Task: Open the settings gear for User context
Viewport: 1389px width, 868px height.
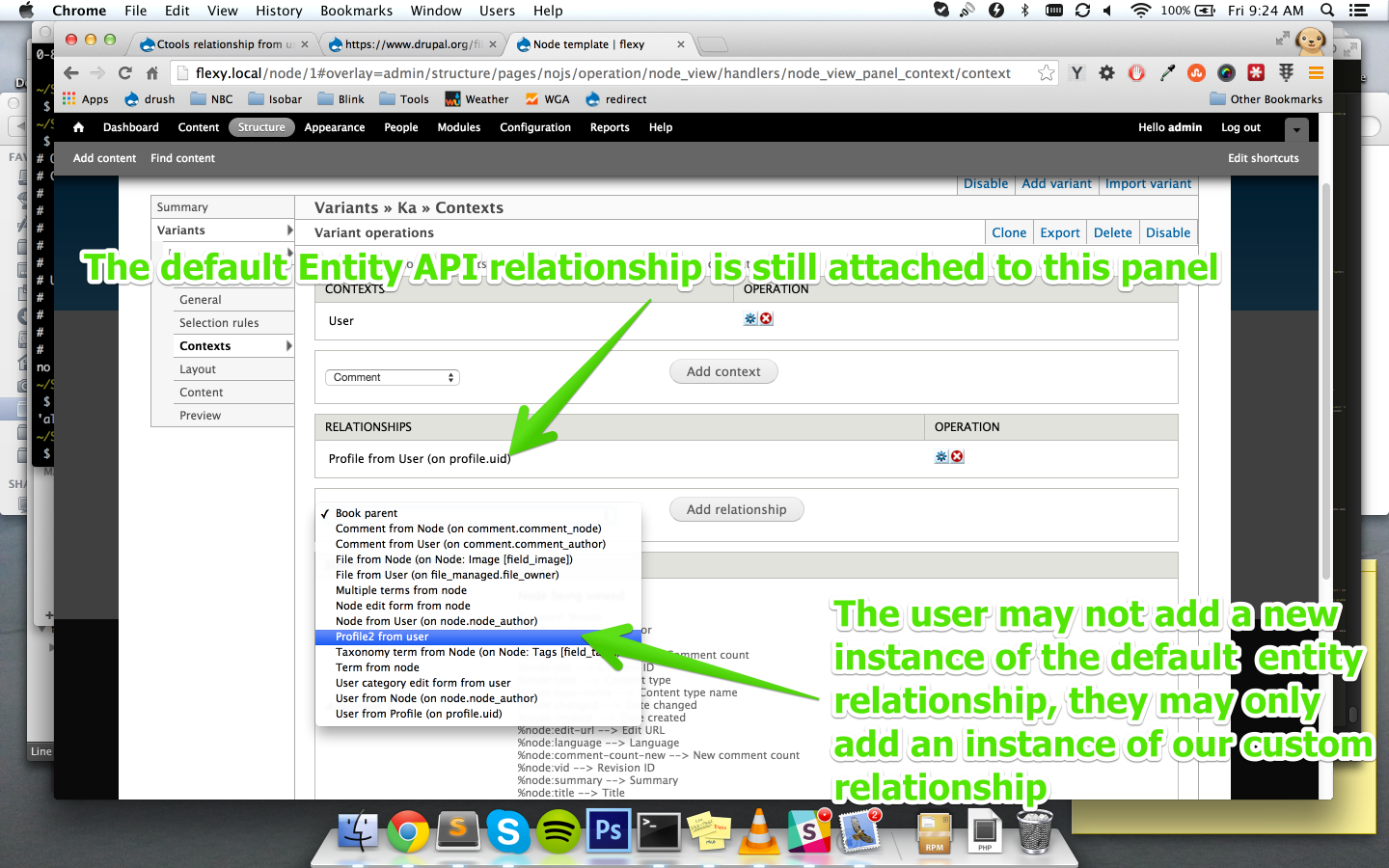Action: pos(750,319)
